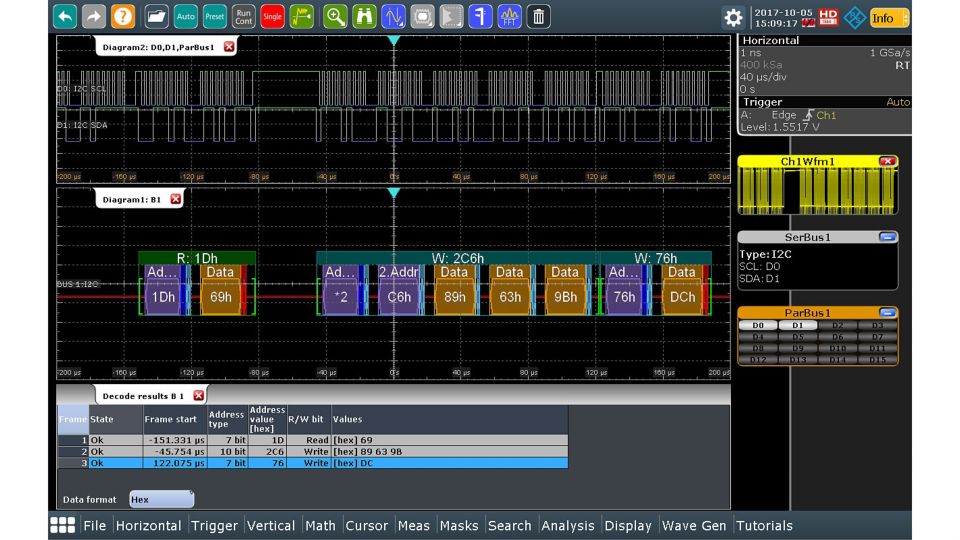The height and width of the screenshot is (540, 960).
Task: Open the Horizontal menu
Action: tap(148, 525)
